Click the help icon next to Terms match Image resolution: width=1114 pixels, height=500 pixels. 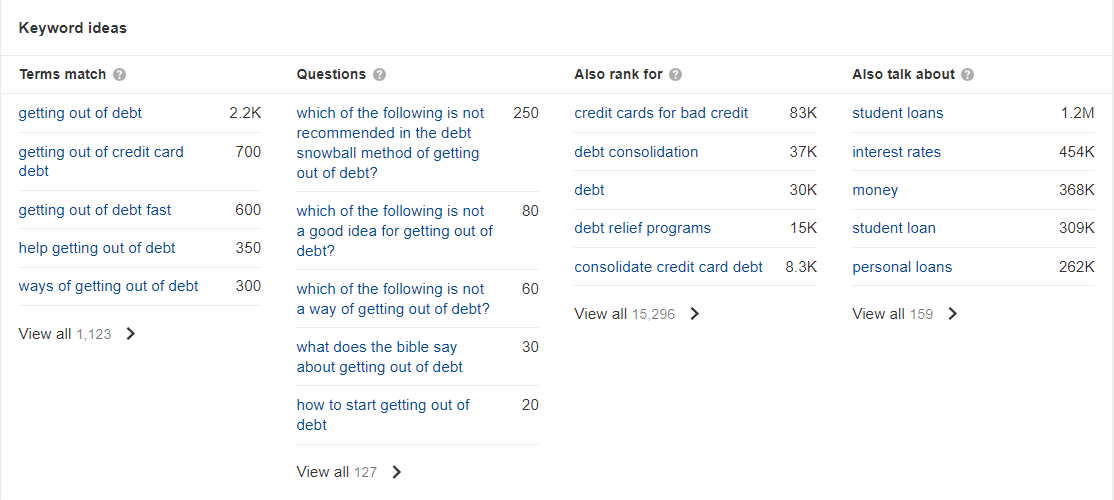tap(119, 75)
